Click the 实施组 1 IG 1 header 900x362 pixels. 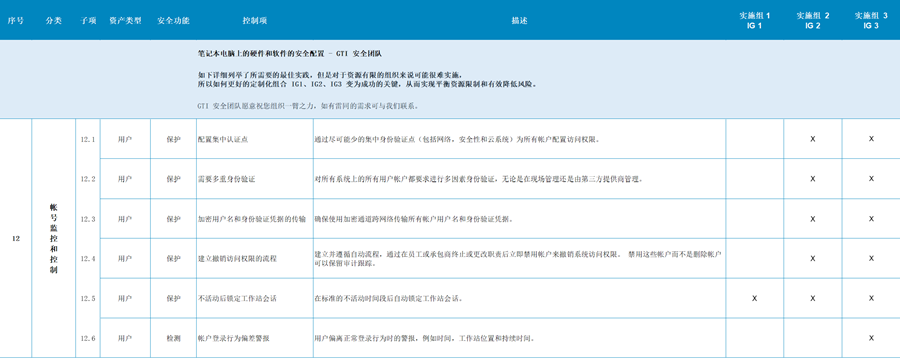(x=755, y=21)
